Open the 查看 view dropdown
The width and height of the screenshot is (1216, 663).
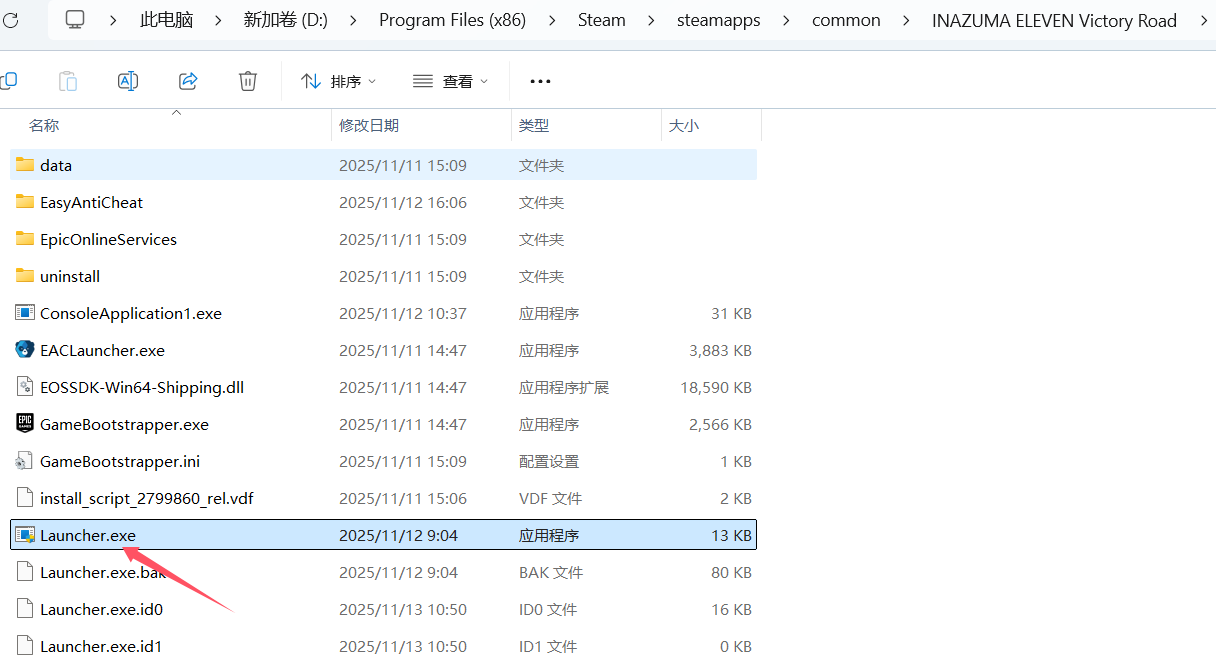451,81
